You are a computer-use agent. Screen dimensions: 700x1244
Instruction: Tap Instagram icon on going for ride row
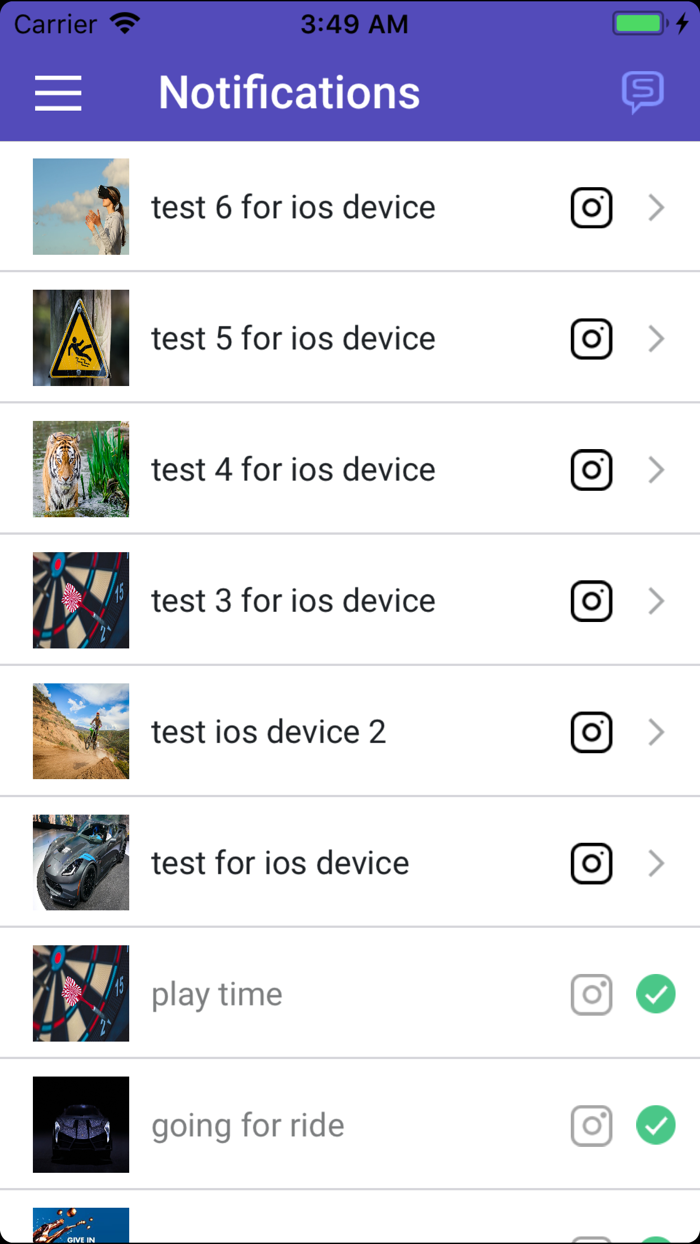click(x=591, y=1126)
